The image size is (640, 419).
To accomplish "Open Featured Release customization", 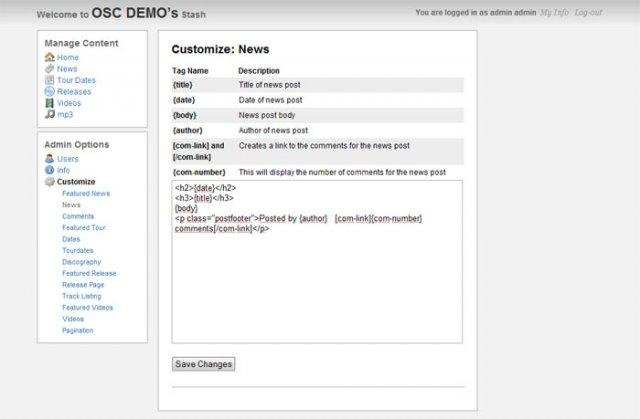I will coord(89,273).
